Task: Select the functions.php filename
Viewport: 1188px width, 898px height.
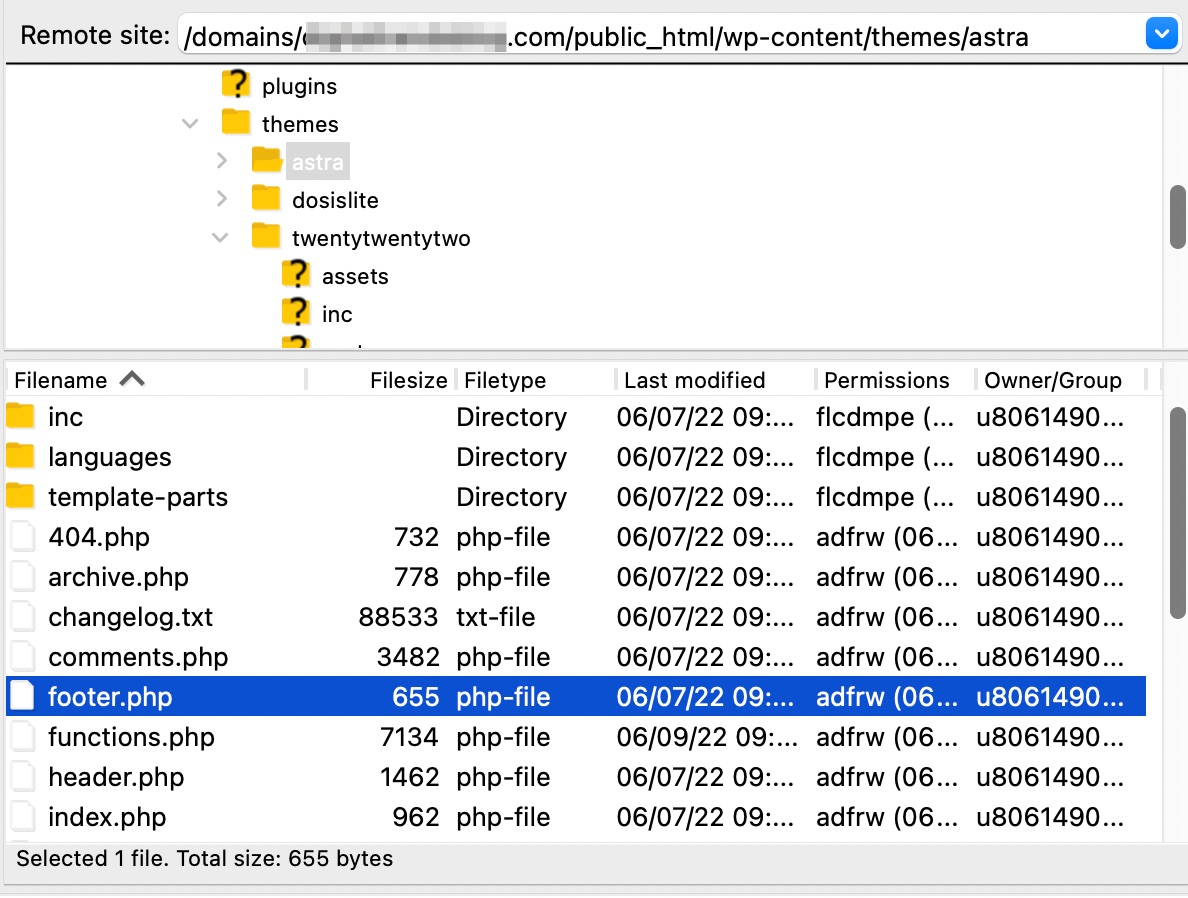Action: [x=131, y=737]
